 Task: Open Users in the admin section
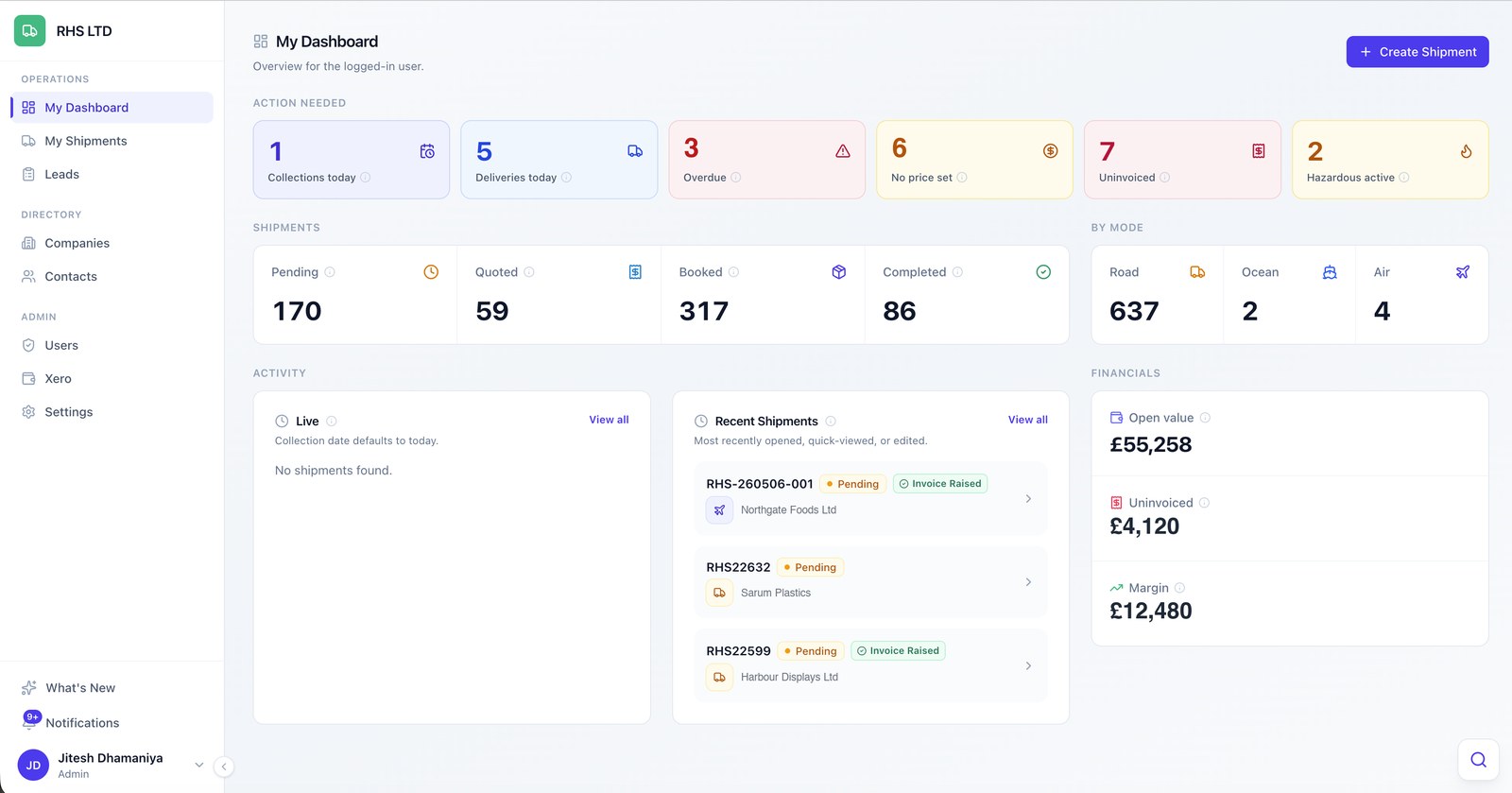(112, 345)
